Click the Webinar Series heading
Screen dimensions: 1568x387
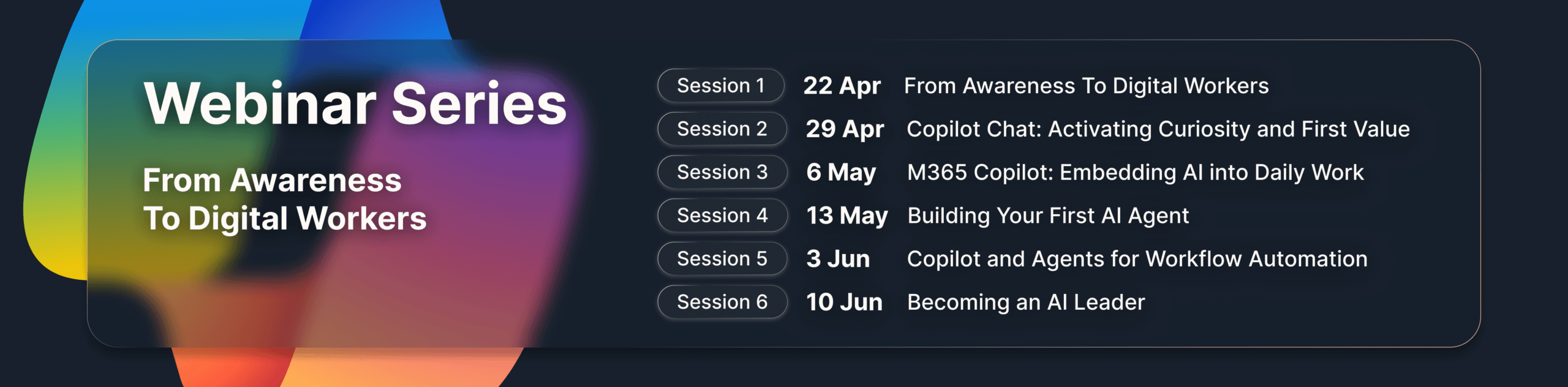pyautogui.click(x=355, y=104)
